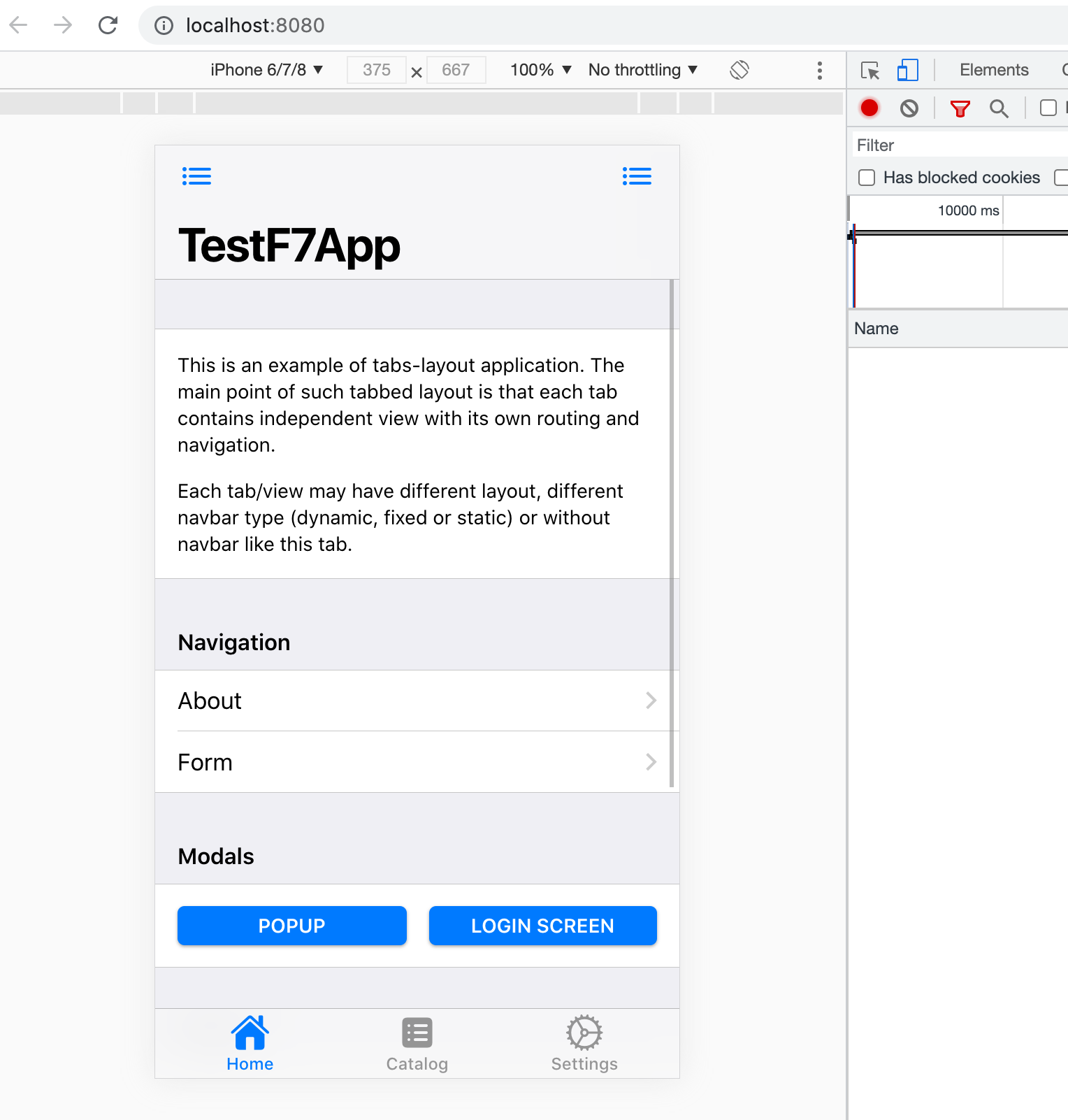
Task: Activate the inspect element picker icon
Action: pyautogui.click(x=870, y=70)
